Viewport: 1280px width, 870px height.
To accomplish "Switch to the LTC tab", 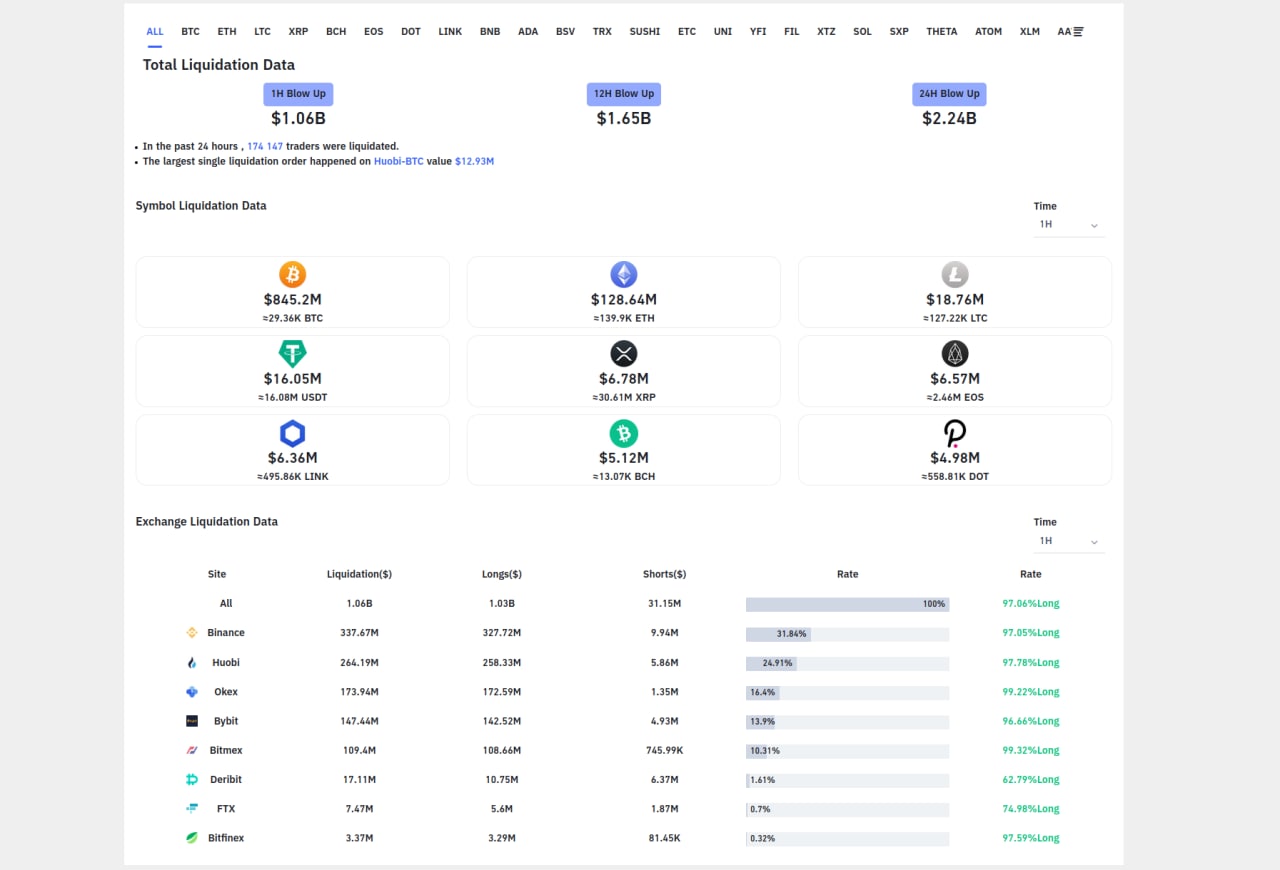I will tap(262, 32).
